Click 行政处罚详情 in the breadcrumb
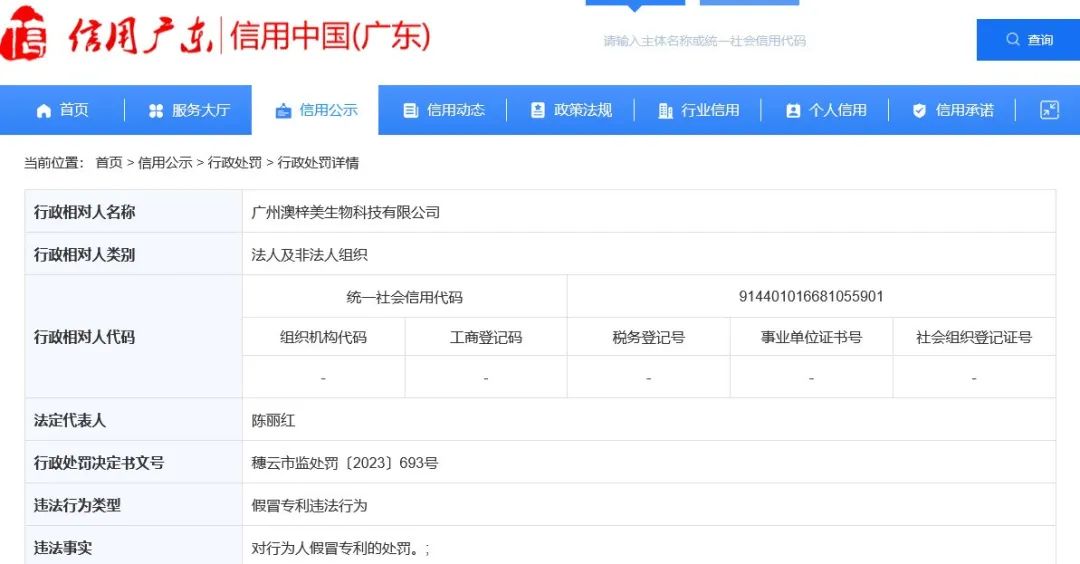The height and width of the screenshot is (564, 1080). click(x=318, y=163)
